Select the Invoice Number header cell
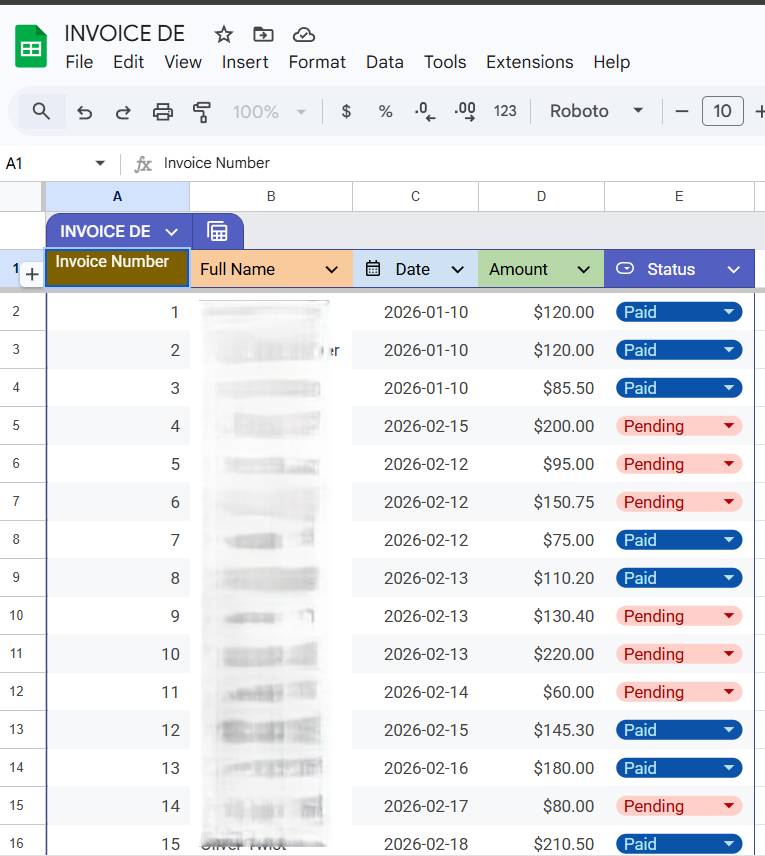The image size is (765, 856). click(x=117, y=268)
